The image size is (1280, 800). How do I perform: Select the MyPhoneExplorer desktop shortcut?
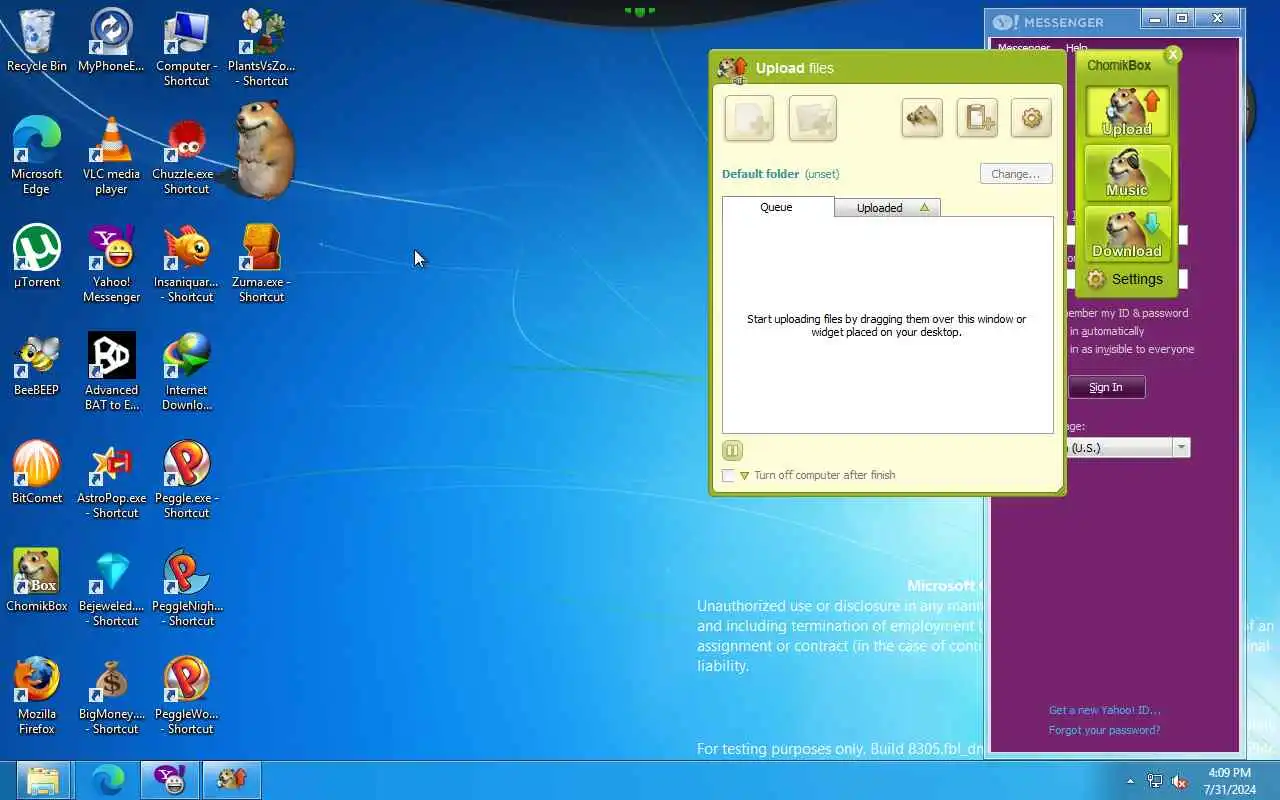111,41
